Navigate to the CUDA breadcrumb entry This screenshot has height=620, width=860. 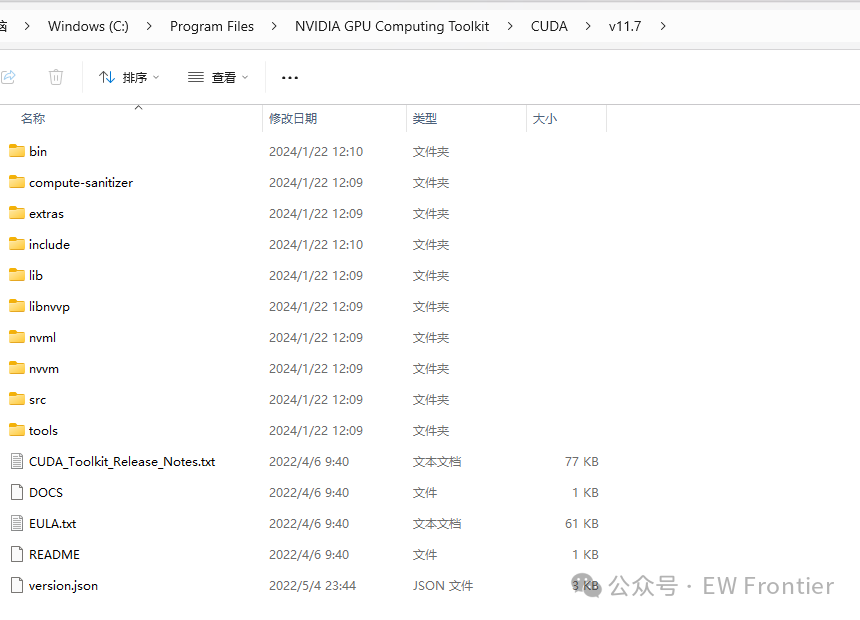[x=549, y=26]
